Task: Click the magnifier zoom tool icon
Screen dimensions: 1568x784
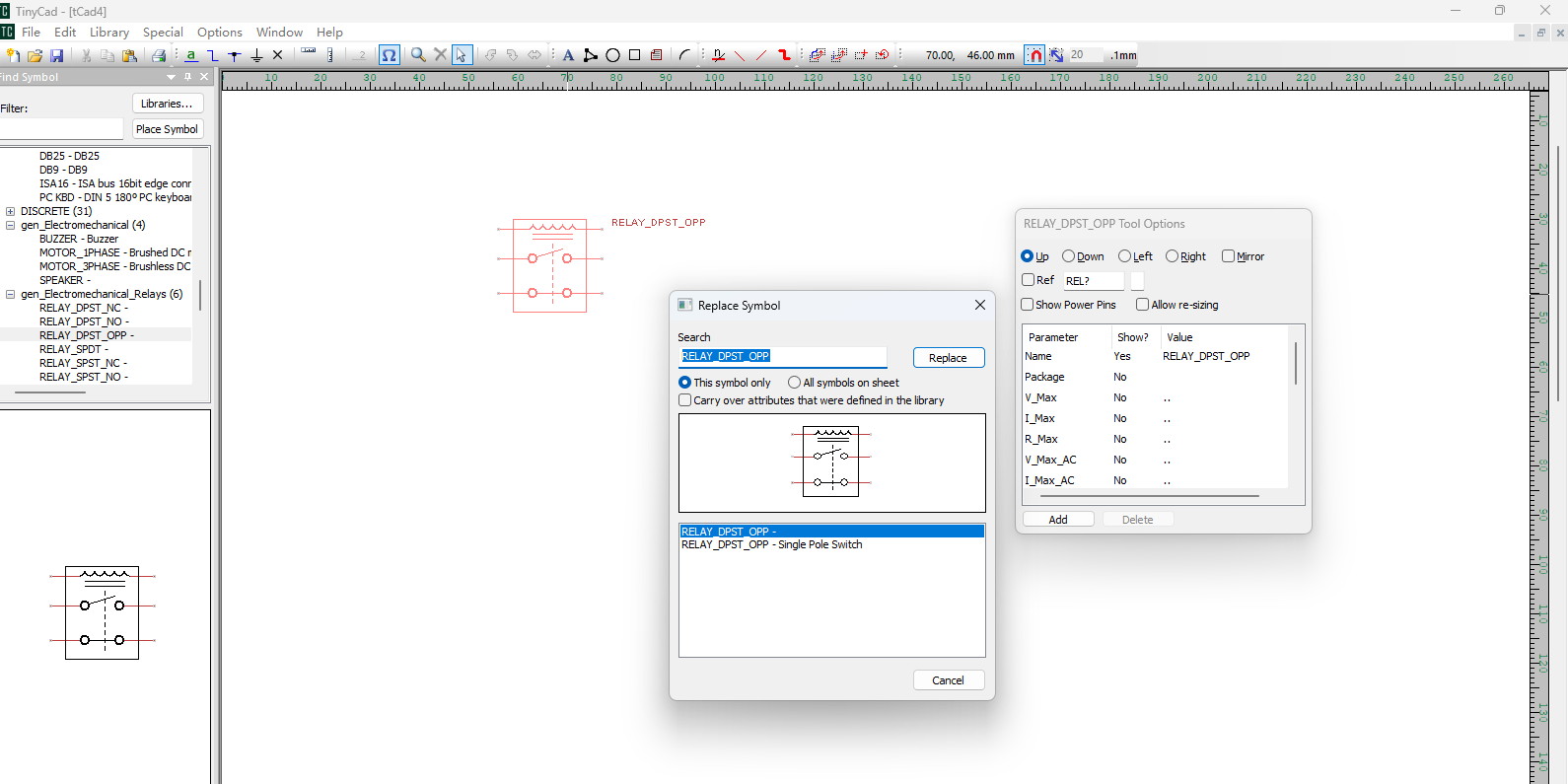Action: pyautogui.click(x=418, y=56)
